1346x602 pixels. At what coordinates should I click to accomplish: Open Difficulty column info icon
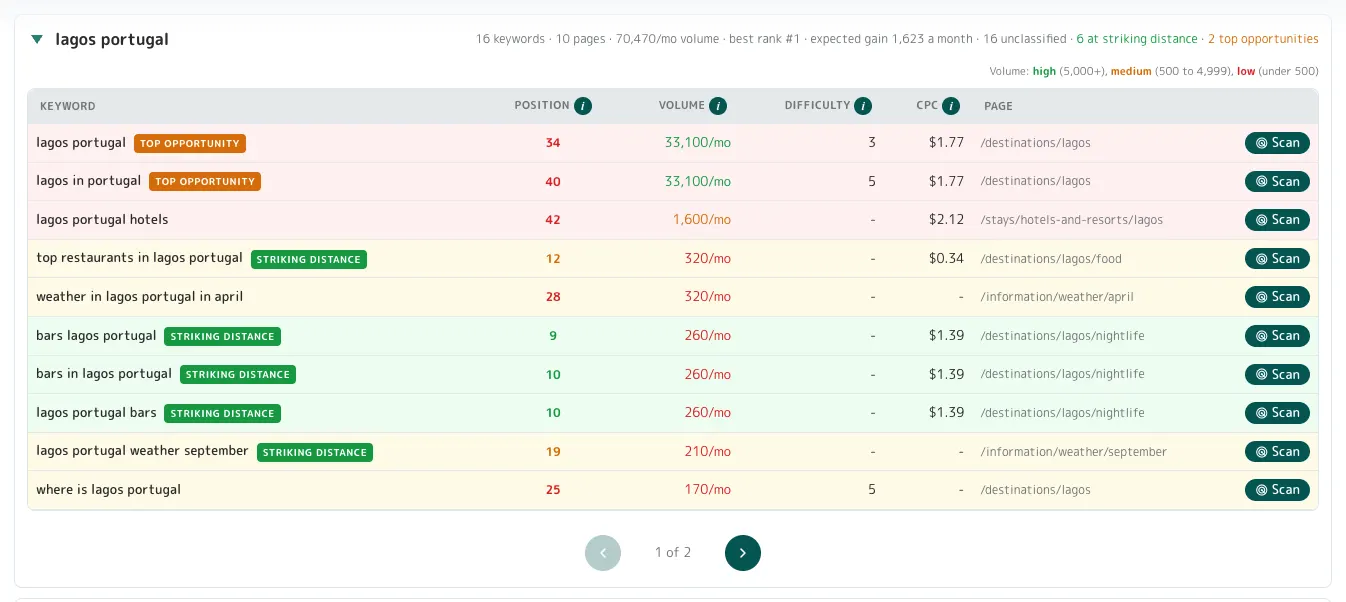point(863,106)
